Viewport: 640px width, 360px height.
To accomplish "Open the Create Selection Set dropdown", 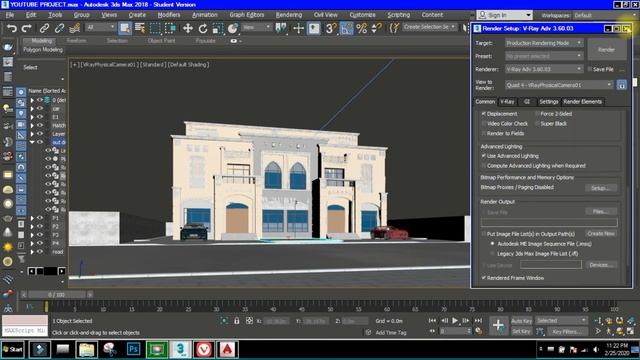I will click(430, 27).
